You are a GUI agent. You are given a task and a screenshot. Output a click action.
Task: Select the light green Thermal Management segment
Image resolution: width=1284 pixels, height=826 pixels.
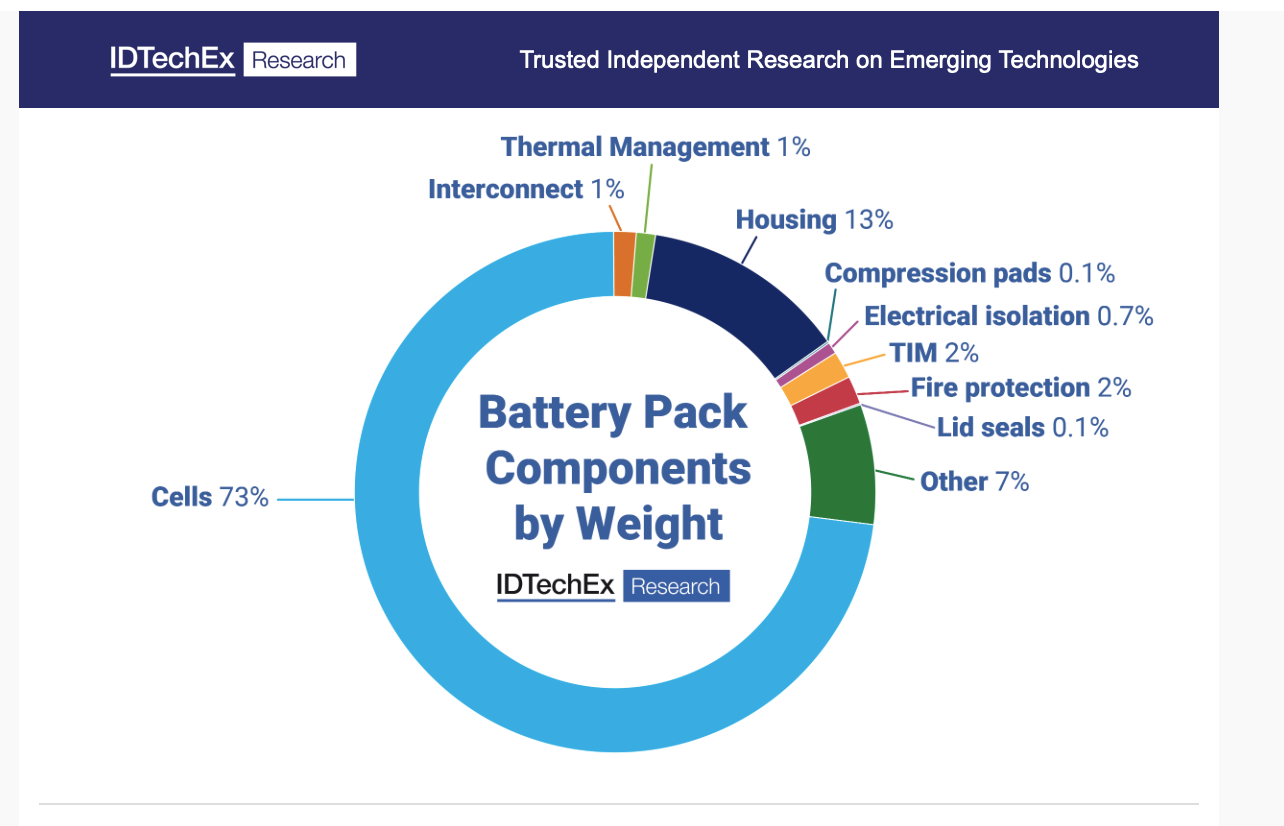click(644, 266)
